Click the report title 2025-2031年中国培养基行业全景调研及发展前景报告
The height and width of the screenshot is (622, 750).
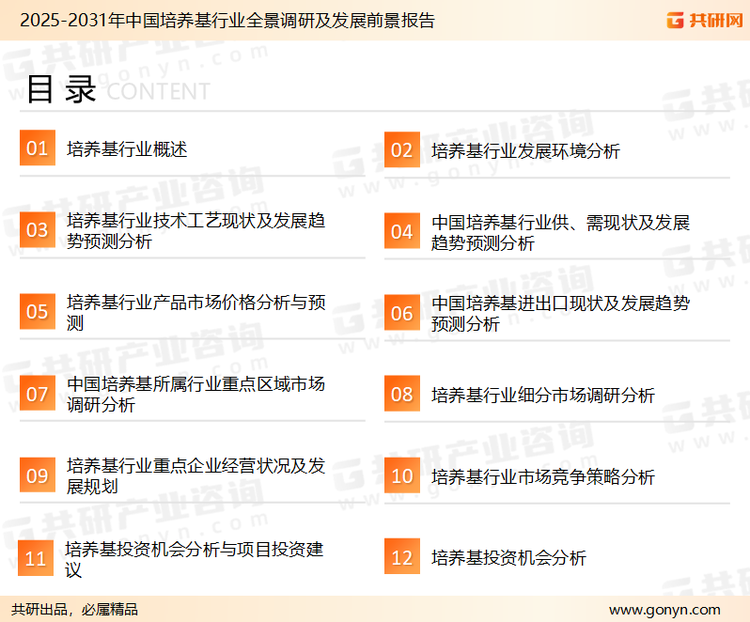click(x=227, y=20)
